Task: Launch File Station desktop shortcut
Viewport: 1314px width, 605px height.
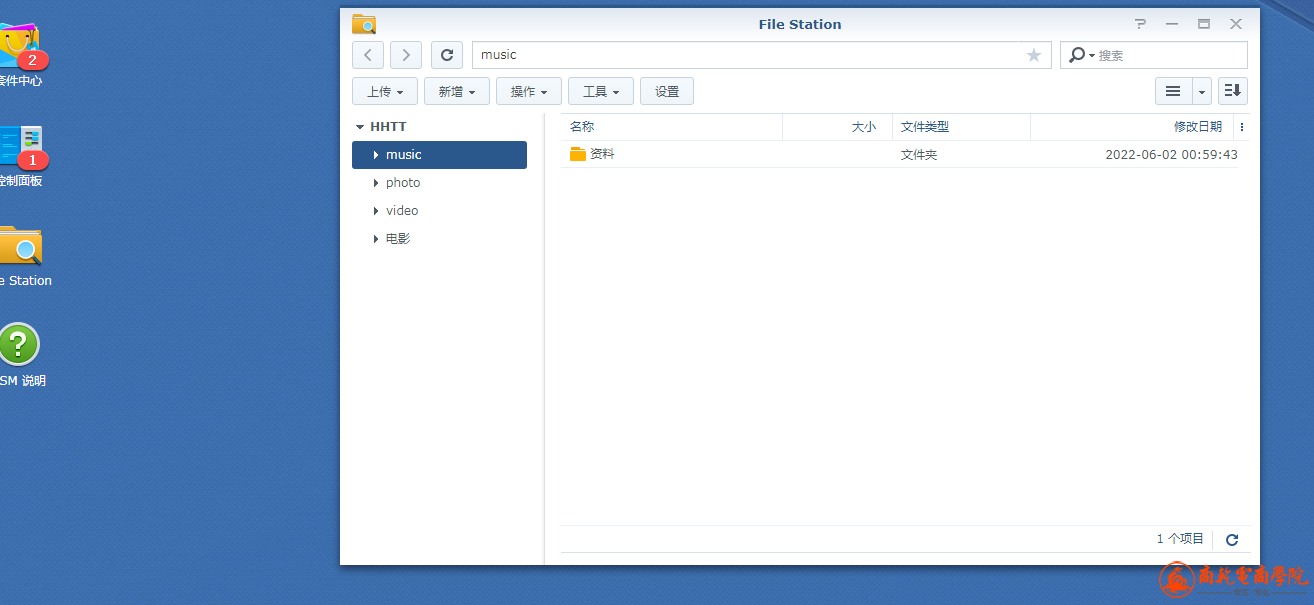Action: pos(20,246)
